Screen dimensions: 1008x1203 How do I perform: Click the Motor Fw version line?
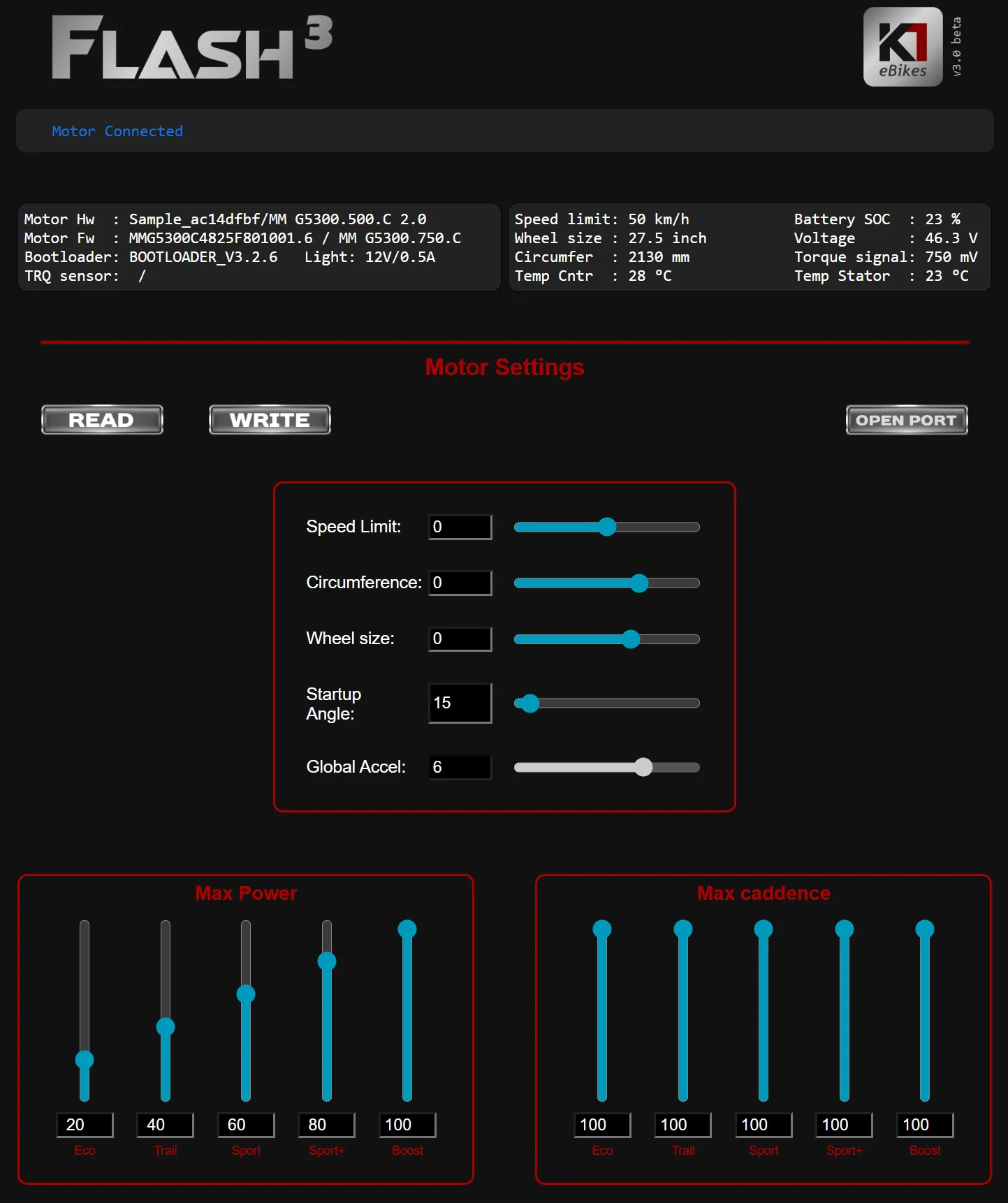click(x=242, y=238)
